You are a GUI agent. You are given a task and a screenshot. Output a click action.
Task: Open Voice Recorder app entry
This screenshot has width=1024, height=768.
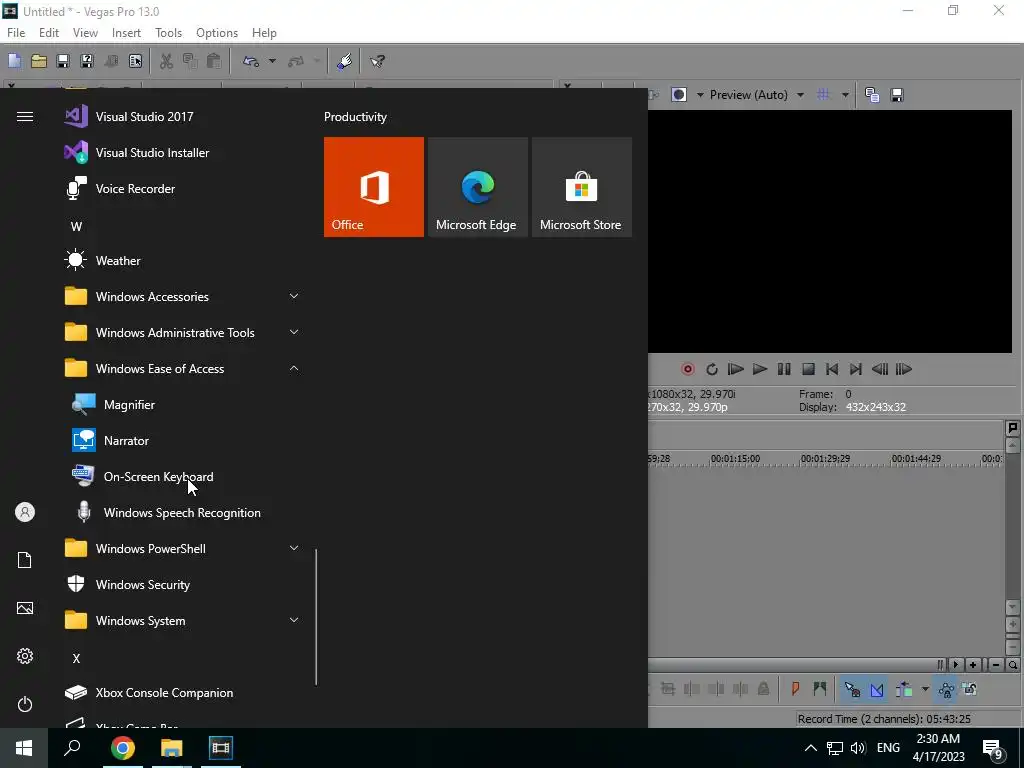click(x=183, y=189)
